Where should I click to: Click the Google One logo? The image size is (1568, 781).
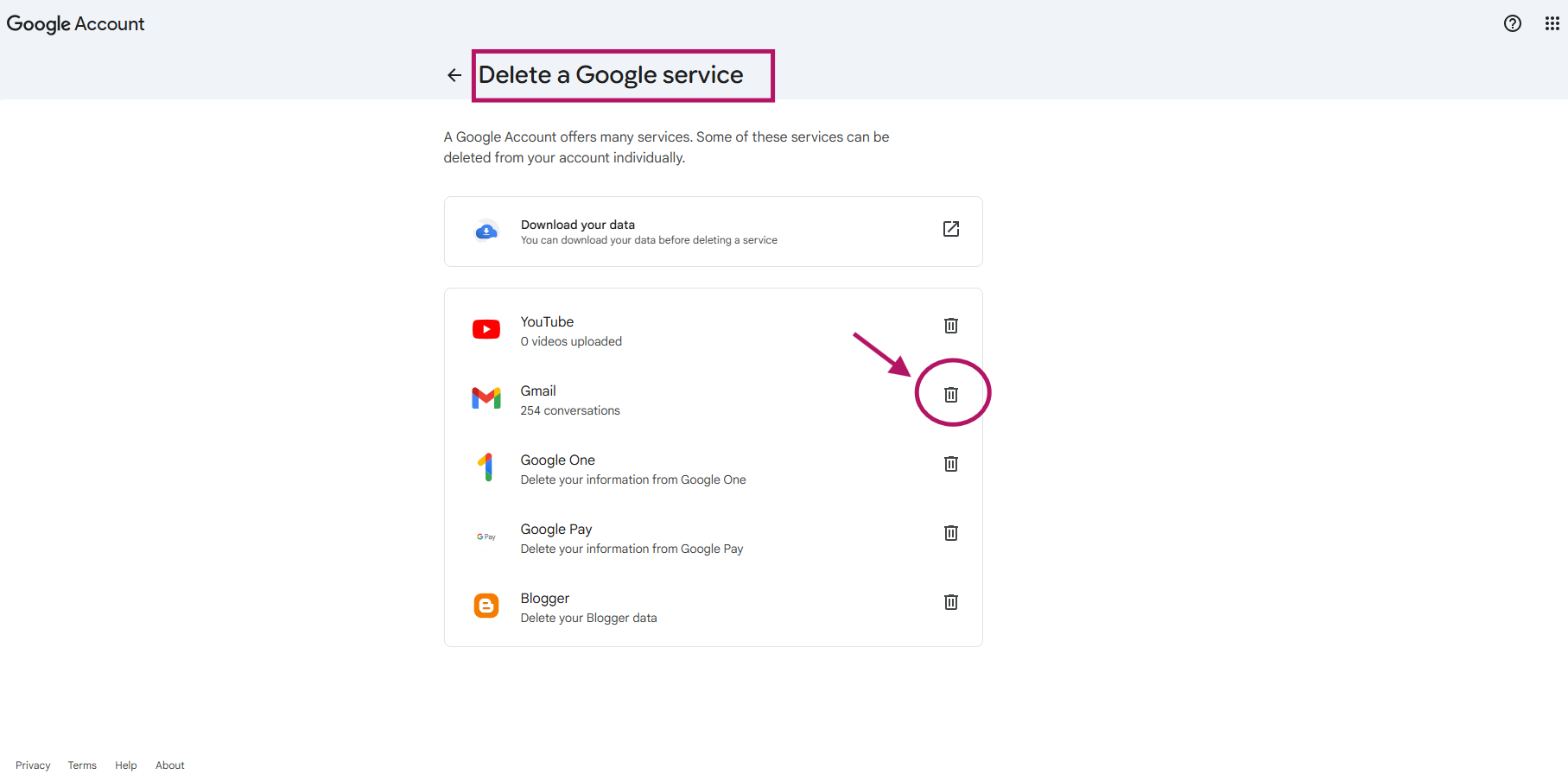click(x=486, y=467)
